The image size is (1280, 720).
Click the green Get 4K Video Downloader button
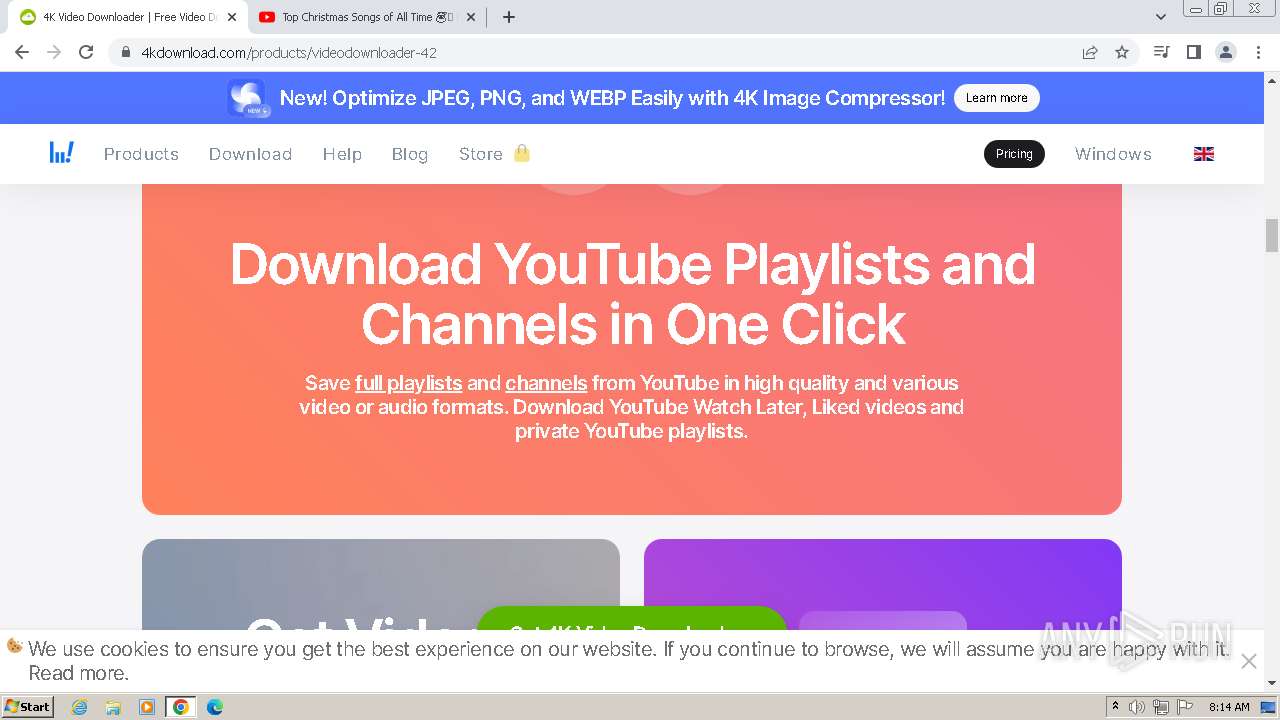[x=632, y=619]
